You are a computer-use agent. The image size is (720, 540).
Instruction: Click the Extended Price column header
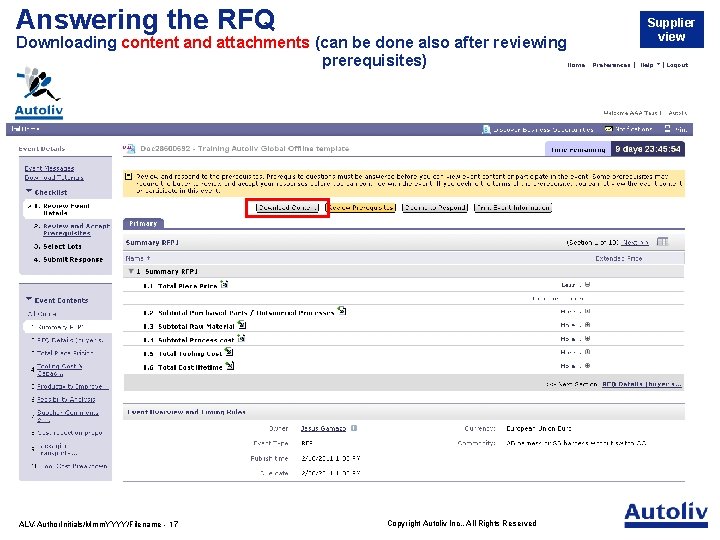tap(619, 259)
